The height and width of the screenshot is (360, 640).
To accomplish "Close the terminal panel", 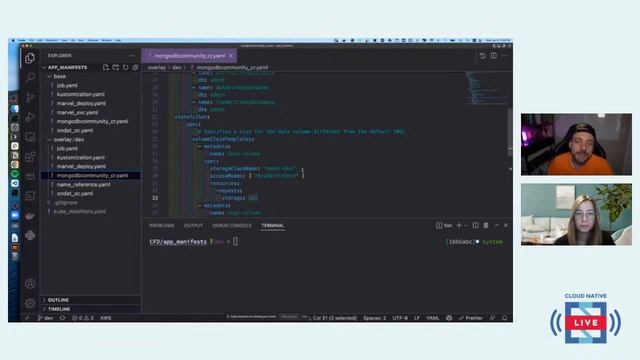I will pyautogui.click(x=506, y=225).
